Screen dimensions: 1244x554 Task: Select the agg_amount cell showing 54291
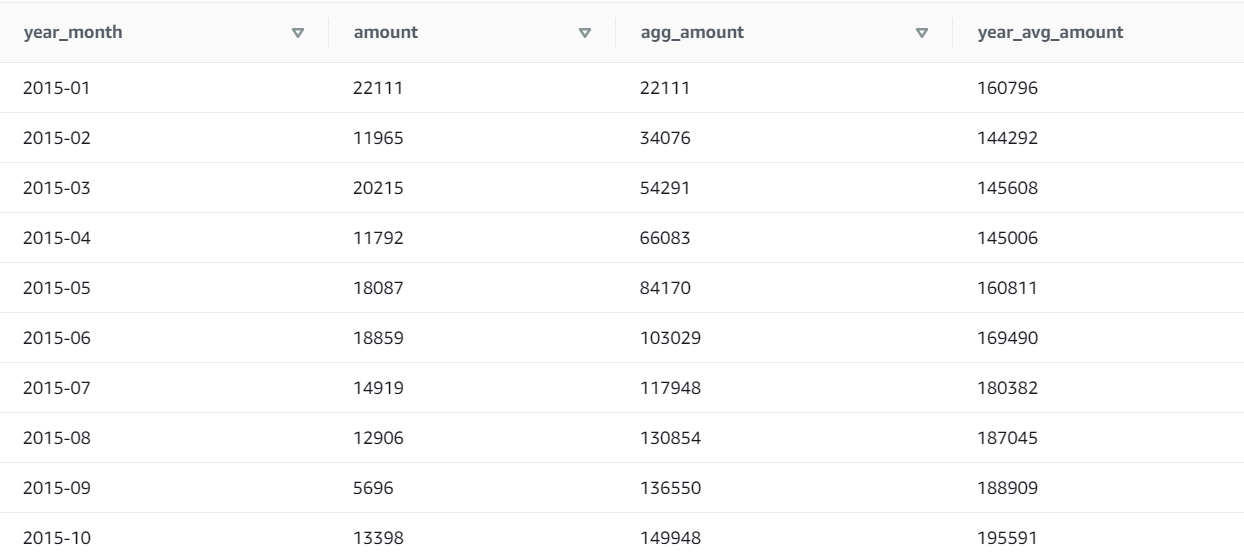665,188
